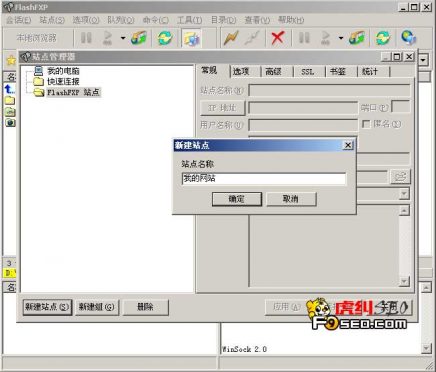Click the Disconnect icon

coord(252,38)
